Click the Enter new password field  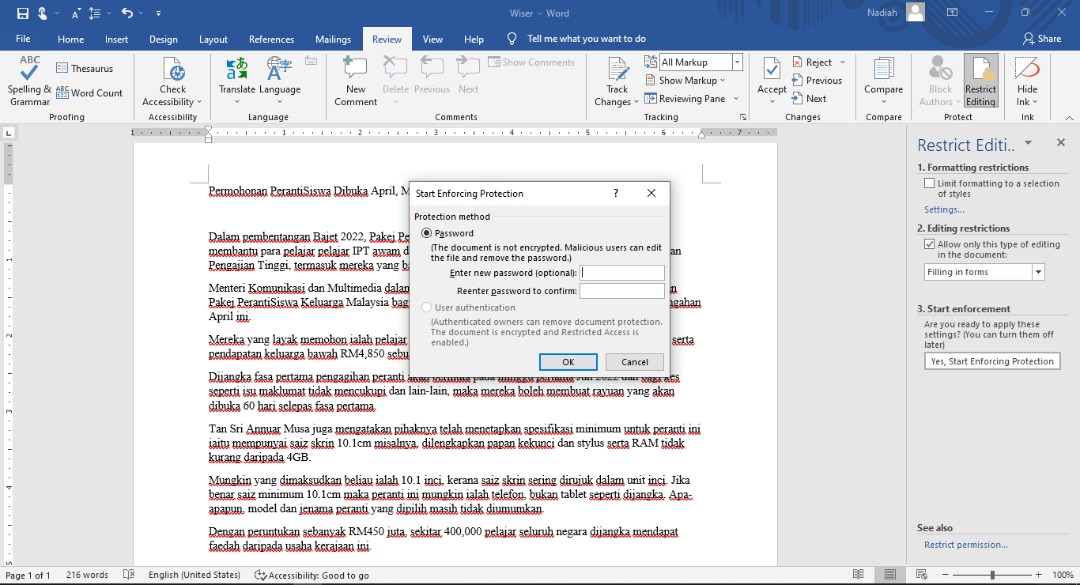coord(622,273)
